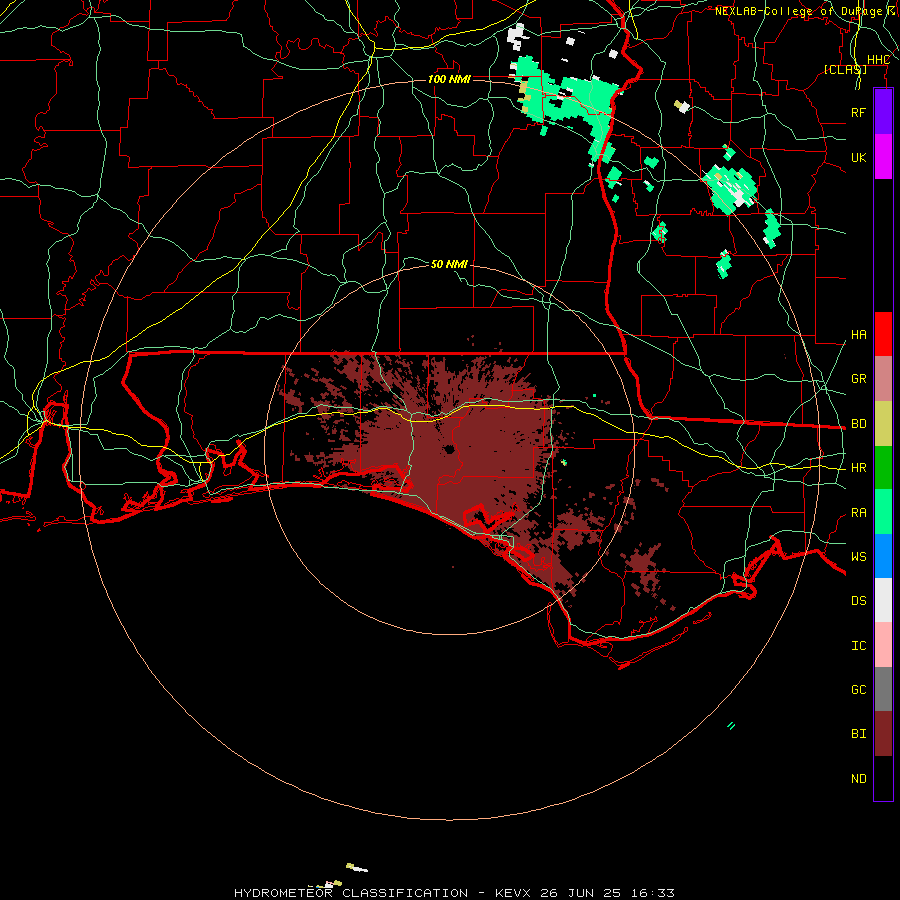This screenshot has height=900, width=900.
Task: Click the HR green legend swatch
Action: (x=883, y=468)
